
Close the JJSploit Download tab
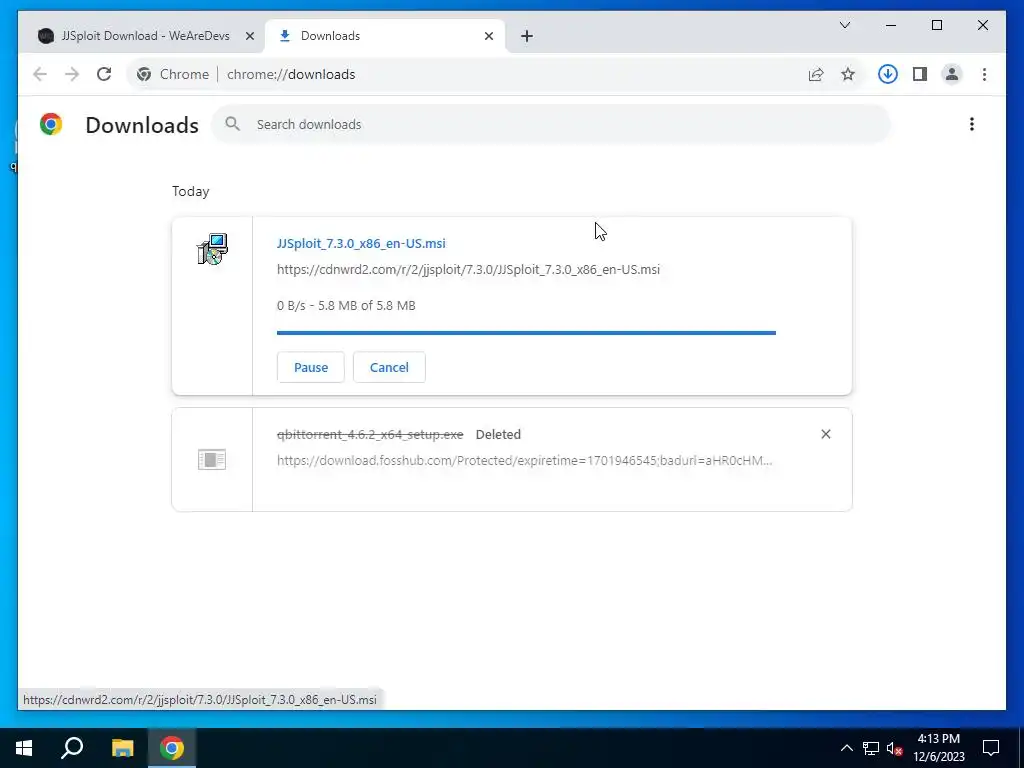pyautogui.click(x=249, y=37)
